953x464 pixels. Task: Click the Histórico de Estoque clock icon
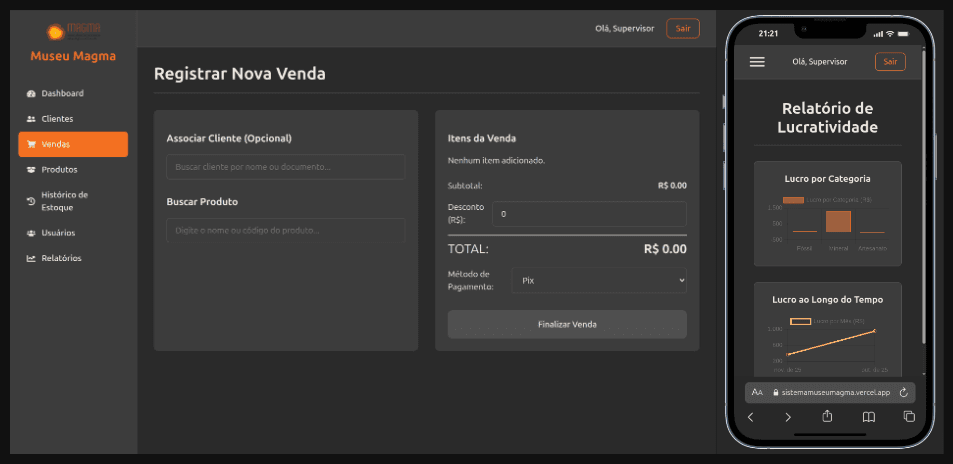pos(31,201)
